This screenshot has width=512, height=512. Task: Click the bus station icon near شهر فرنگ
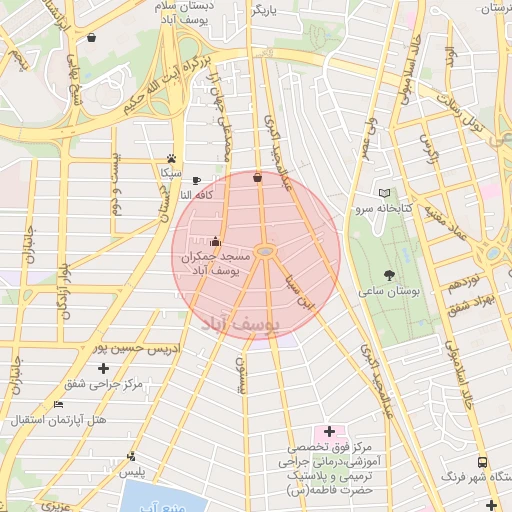click(482, 462)
